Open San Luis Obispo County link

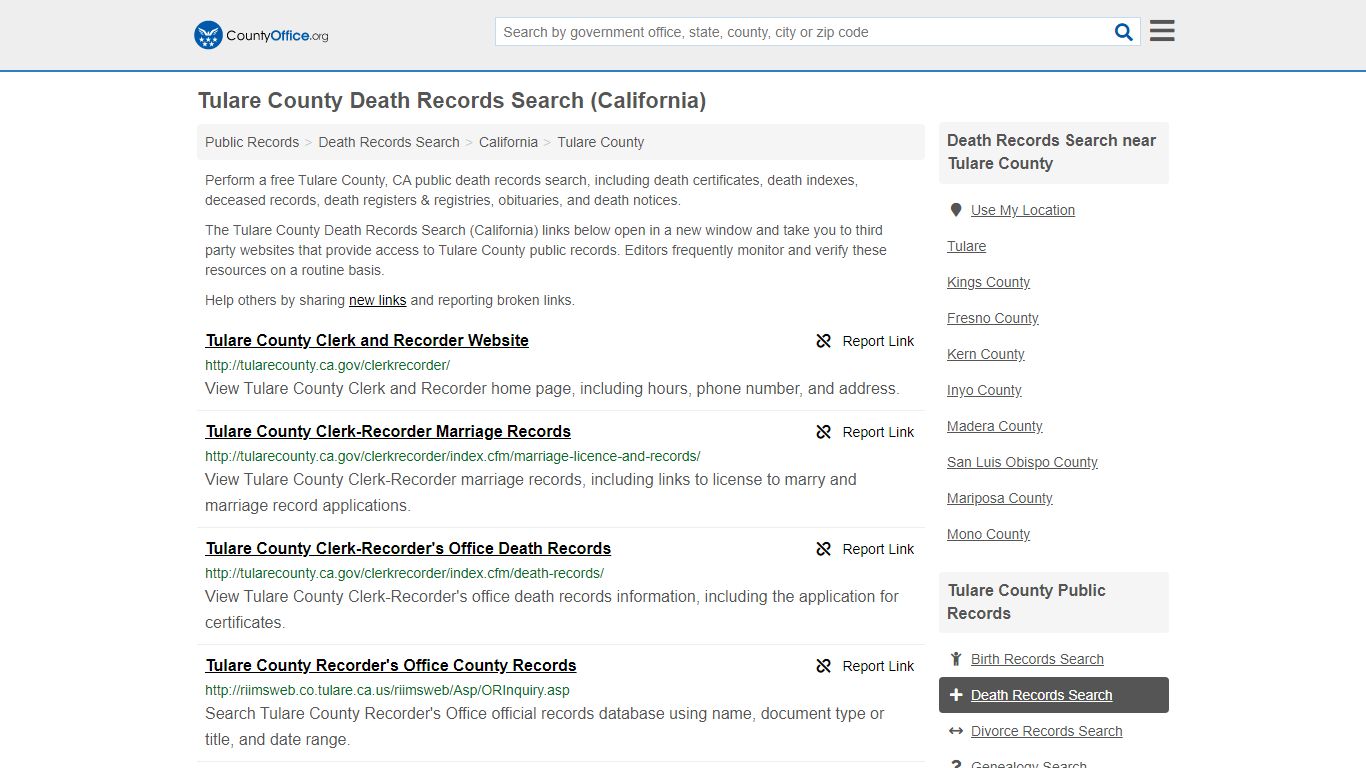coord(1022,462)
